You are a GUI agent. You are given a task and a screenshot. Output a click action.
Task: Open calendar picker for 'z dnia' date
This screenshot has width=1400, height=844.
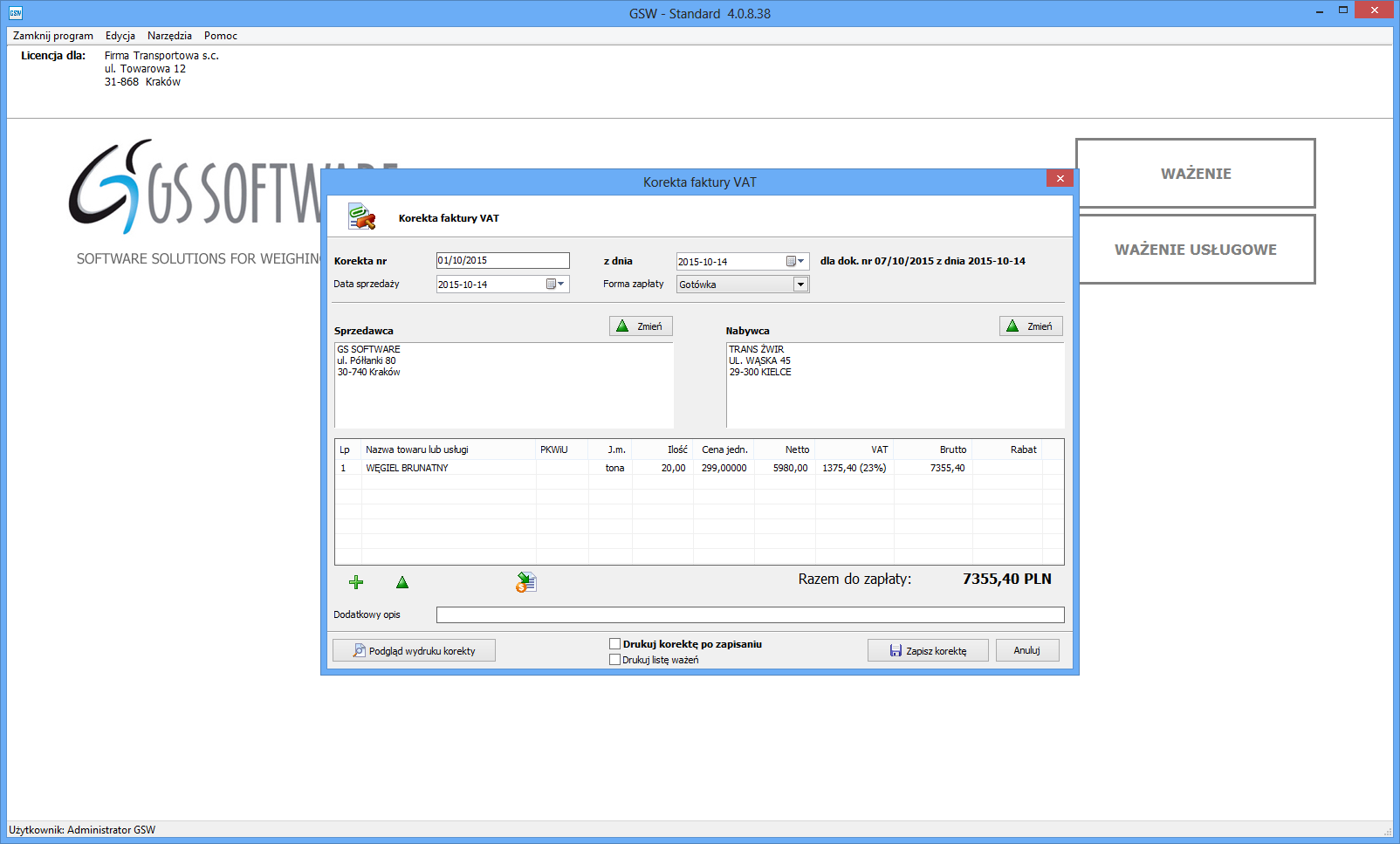[795, 262]
